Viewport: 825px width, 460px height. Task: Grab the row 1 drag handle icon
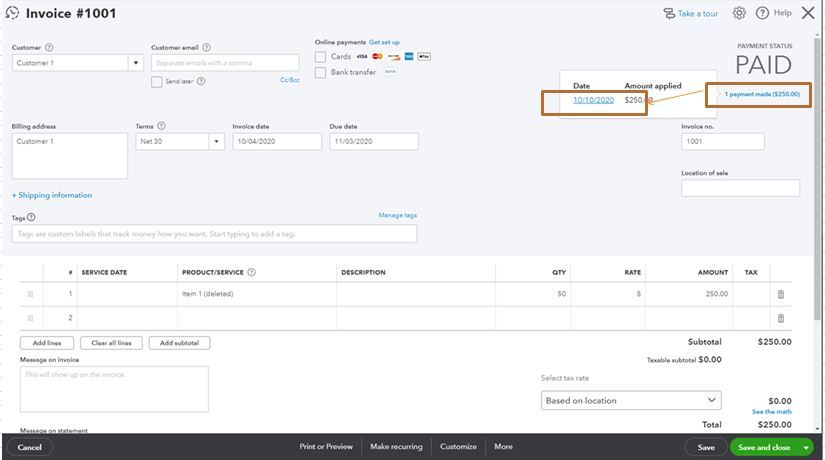point(31,294)
